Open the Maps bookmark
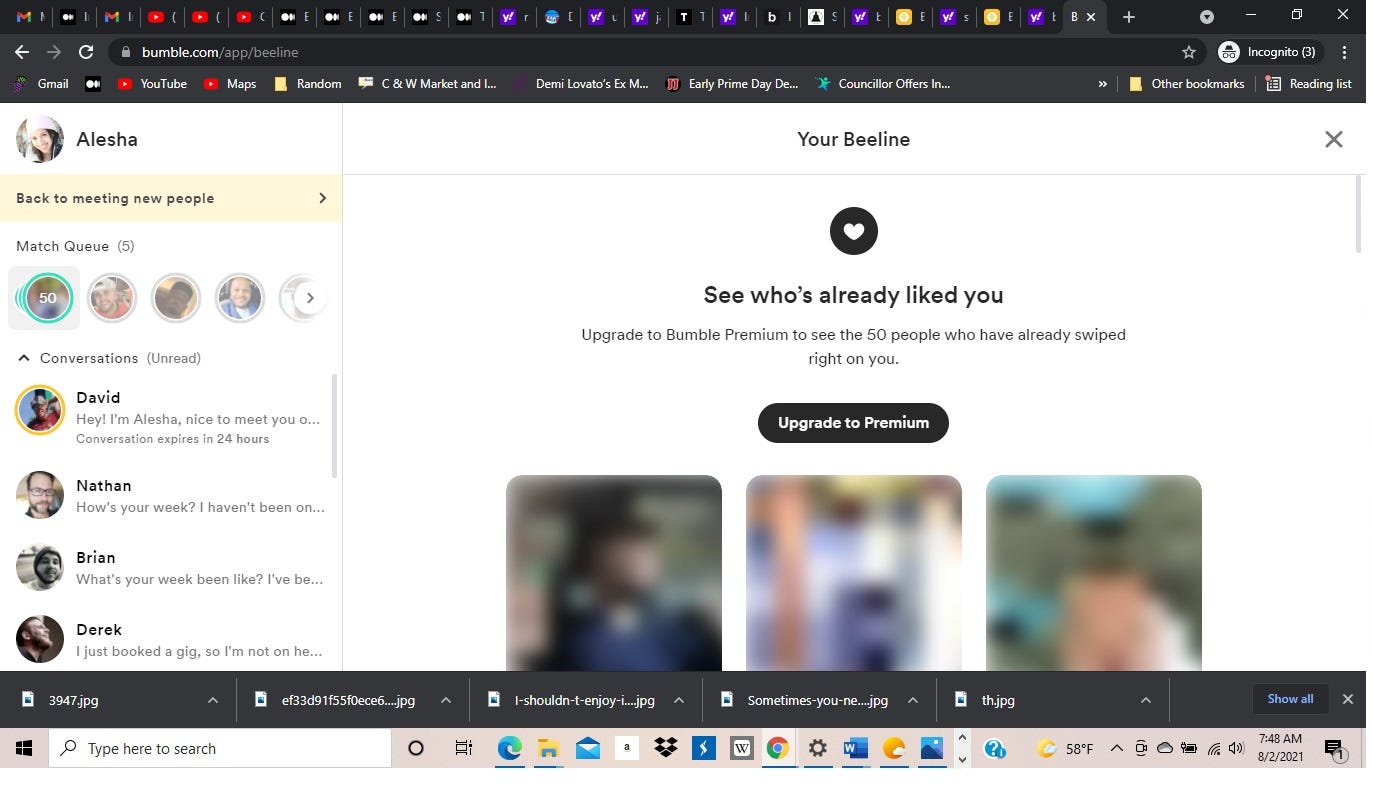 click(230, 84)
